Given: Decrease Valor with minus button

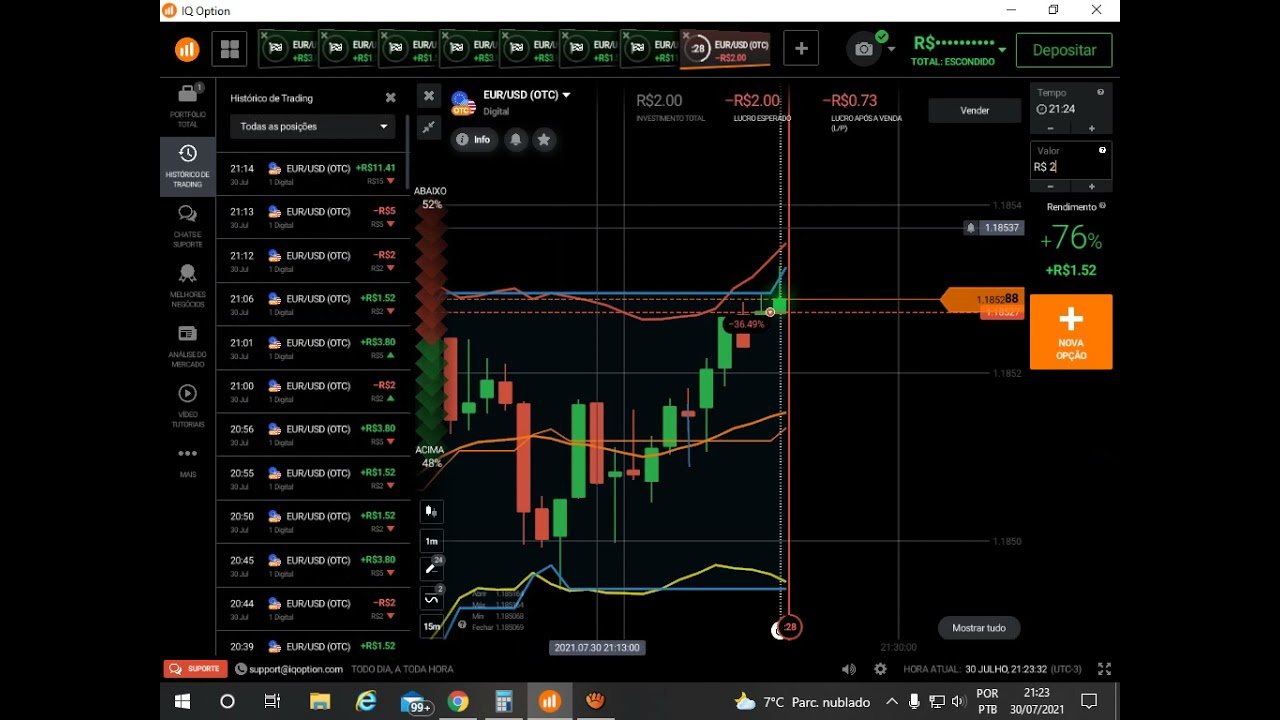Looking at the screenshot, I should [x=1050, y=186].
